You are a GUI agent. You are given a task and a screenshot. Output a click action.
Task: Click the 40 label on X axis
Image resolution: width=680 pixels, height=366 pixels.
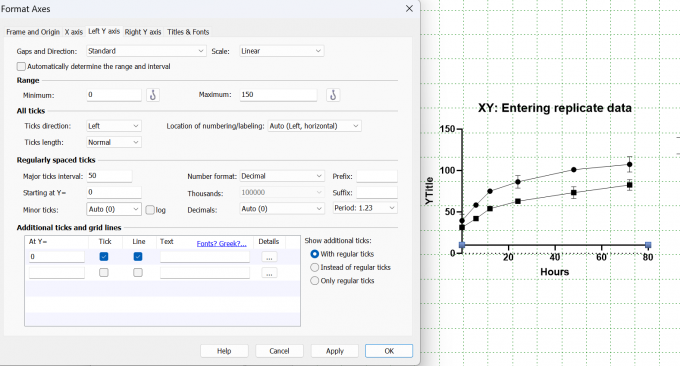(x=555, y=257)
